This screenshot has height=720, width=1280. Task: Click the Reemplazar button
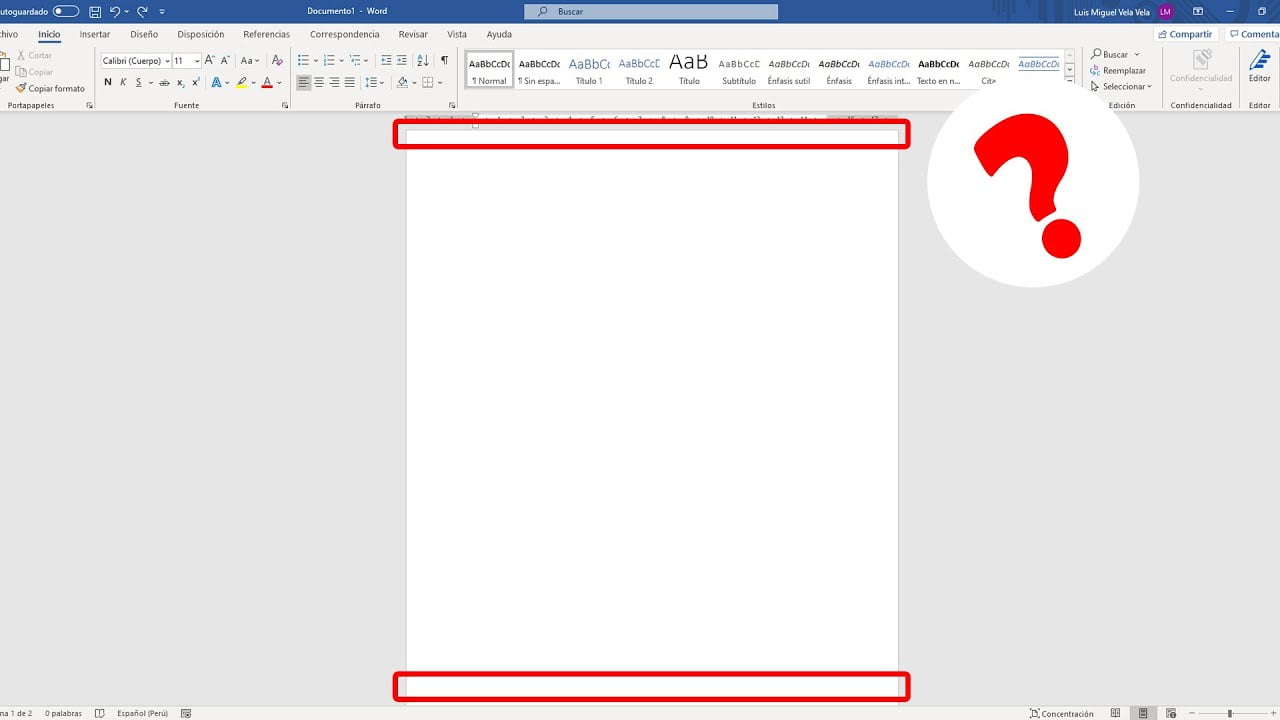tap(1118, 70)
